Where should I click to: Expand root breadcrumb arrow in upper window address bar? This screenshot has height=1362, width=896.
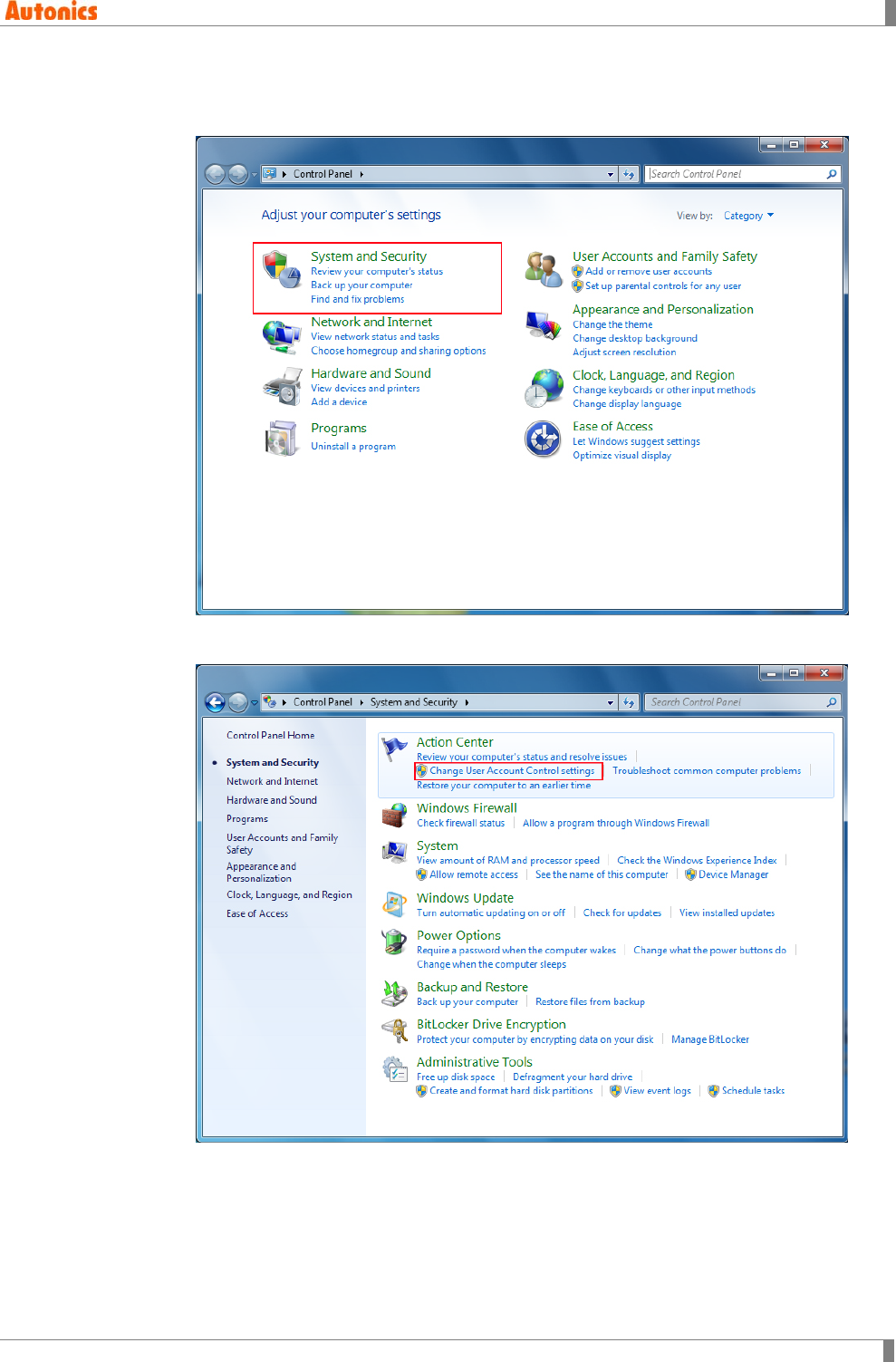click(x=284, y=174)
